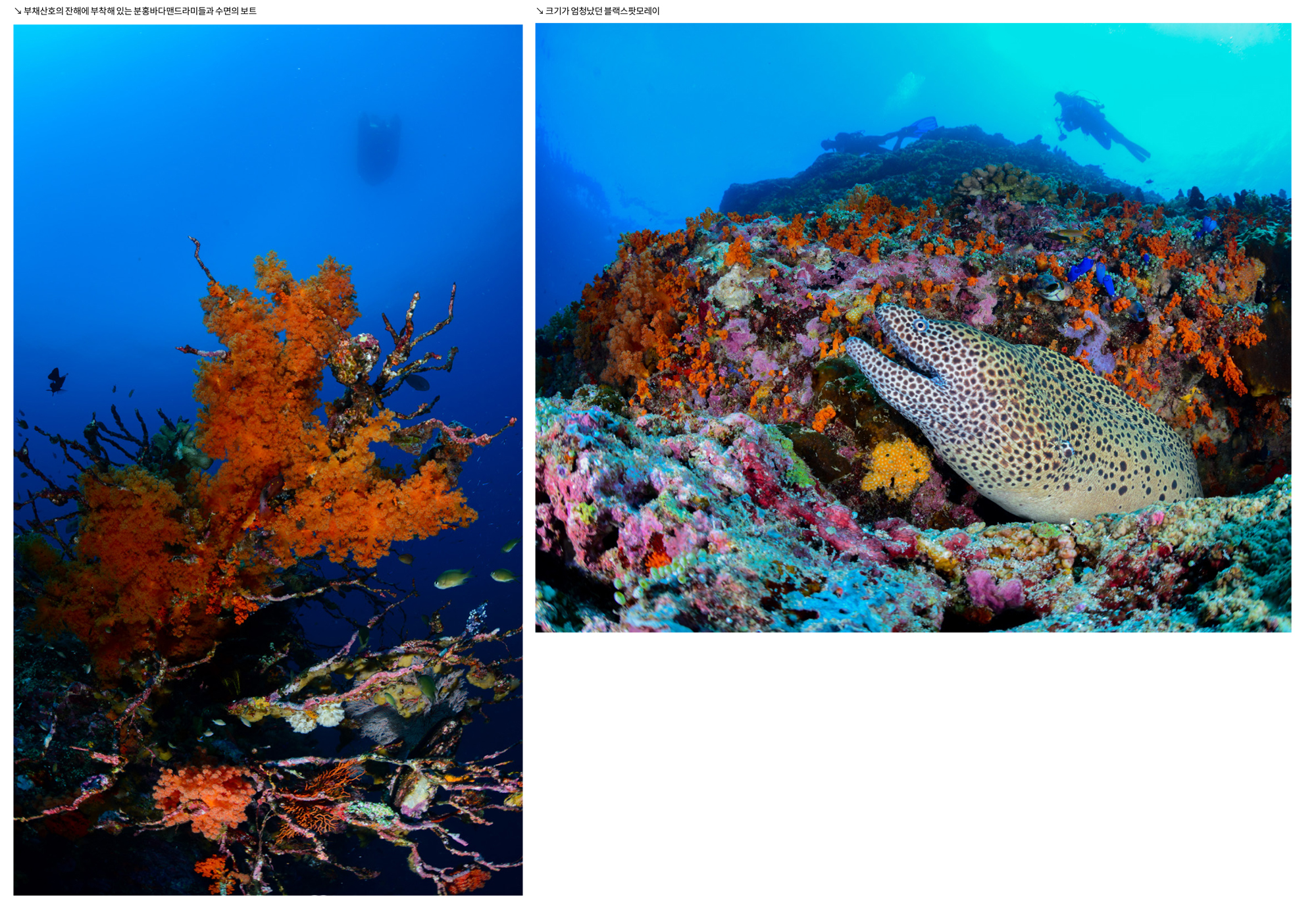Click the left caption about pink sea-squirts and boat
This screenshot has width=1316, height=920.
(x=139, y=11)
